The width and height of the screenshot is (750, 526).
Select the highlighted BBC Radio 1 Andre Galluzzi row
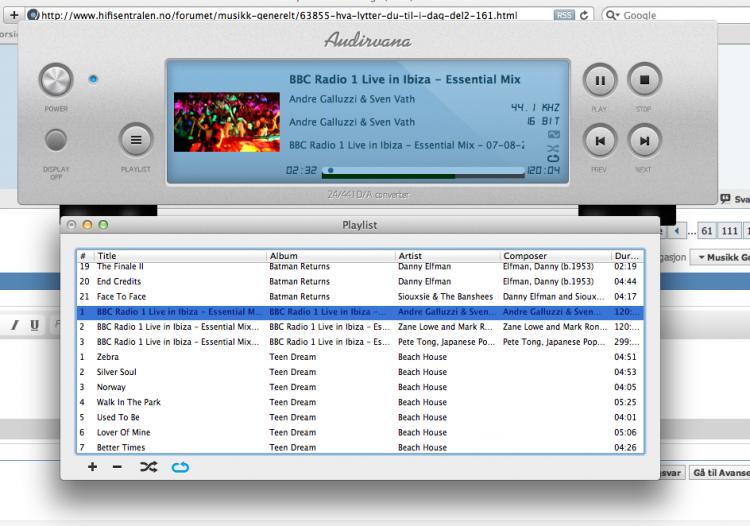[x=360, y=312]
